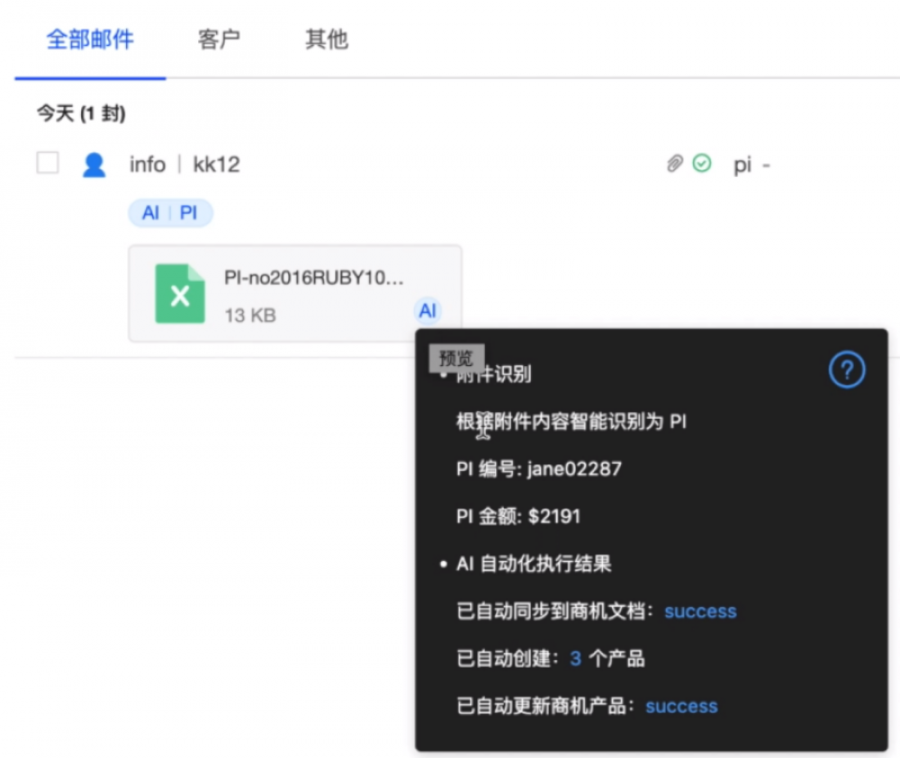Click the 今天 (1 封) group header

pyautogui.click(x=81, y=113)
